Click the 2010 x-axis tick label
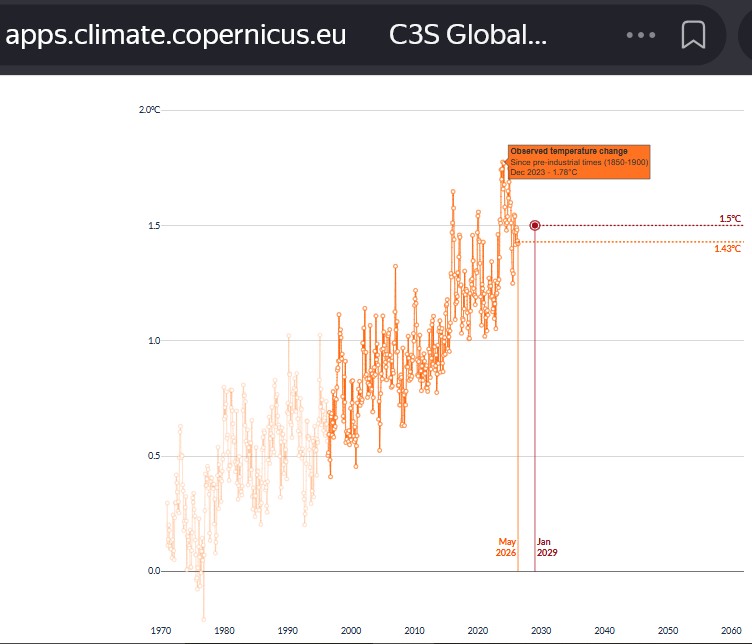Viewport: 752px width, 644px height. click(414, 631)
